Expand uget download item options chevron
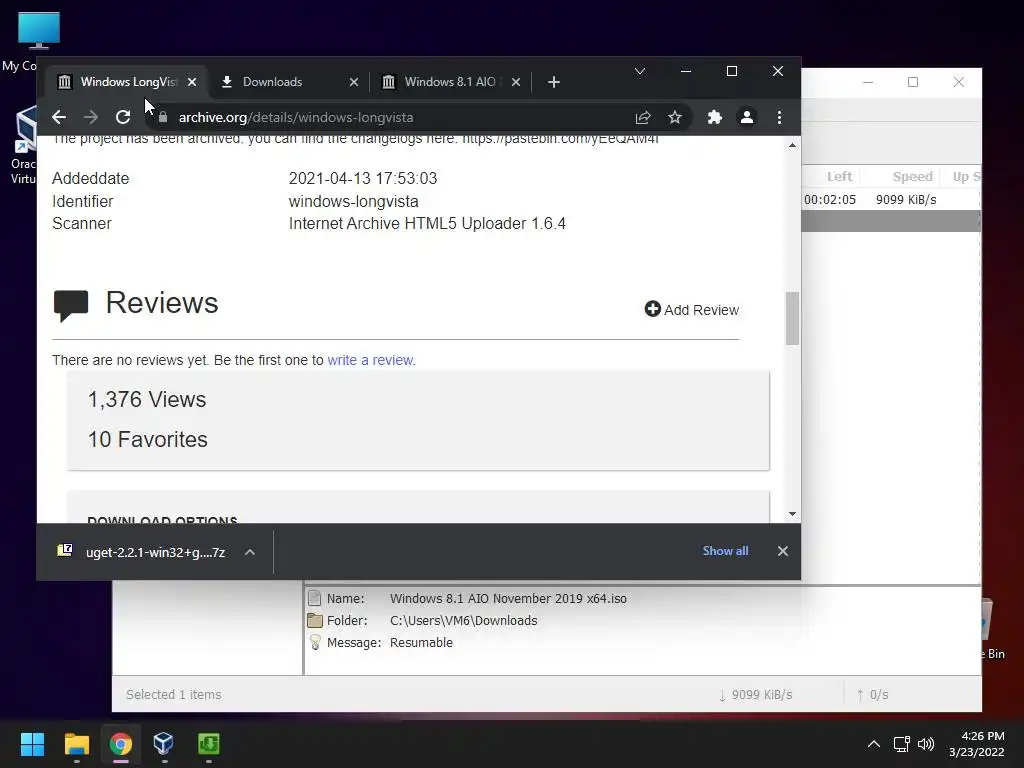The width and height of the screenshot is (1024, 768). (249, 552)
